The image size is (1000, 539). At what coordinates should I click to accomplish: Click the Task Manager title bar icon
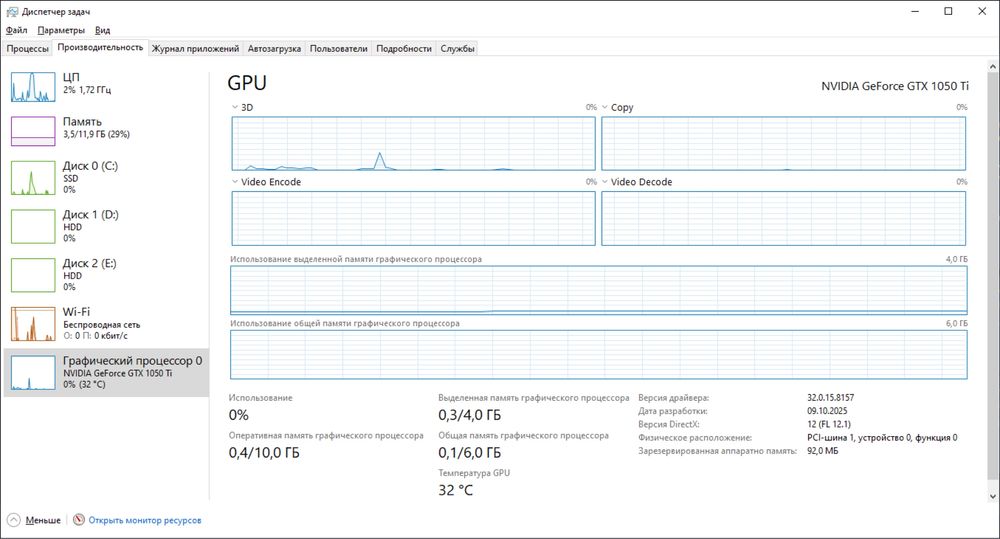(x=11, y=11)
